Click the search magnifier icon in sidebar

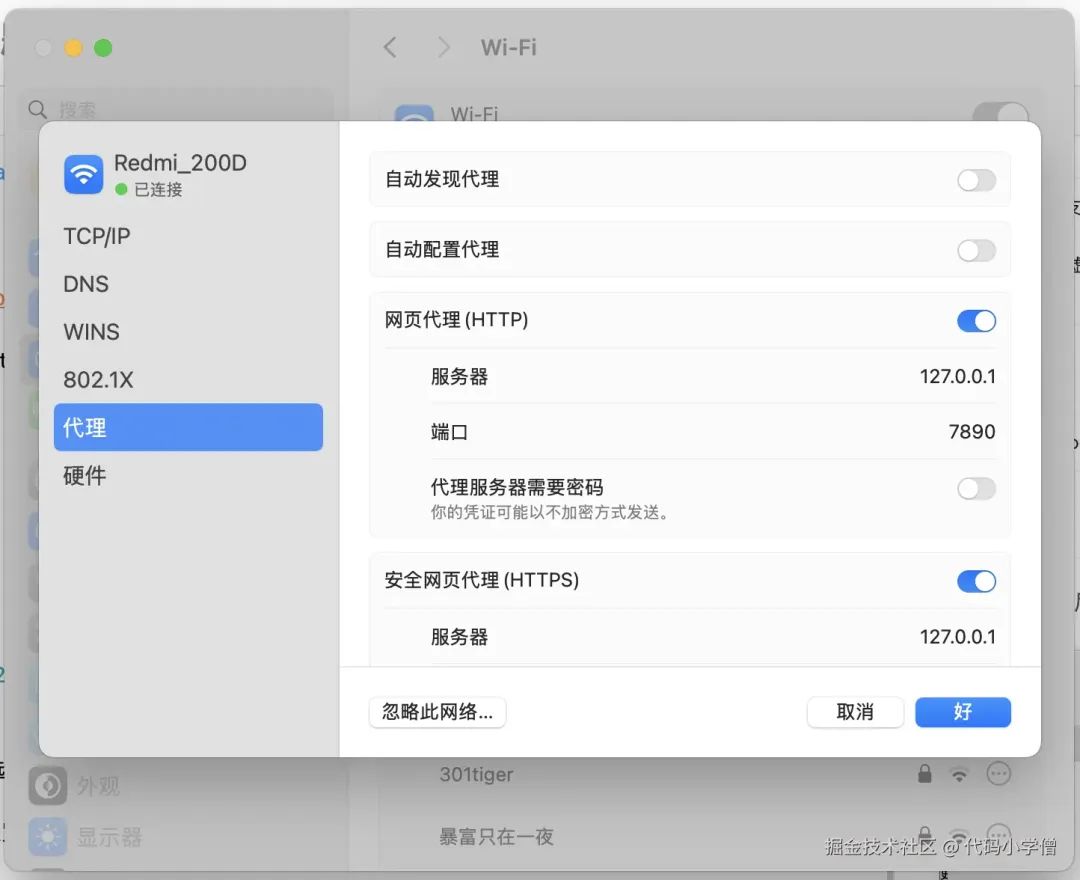point(37,109)
